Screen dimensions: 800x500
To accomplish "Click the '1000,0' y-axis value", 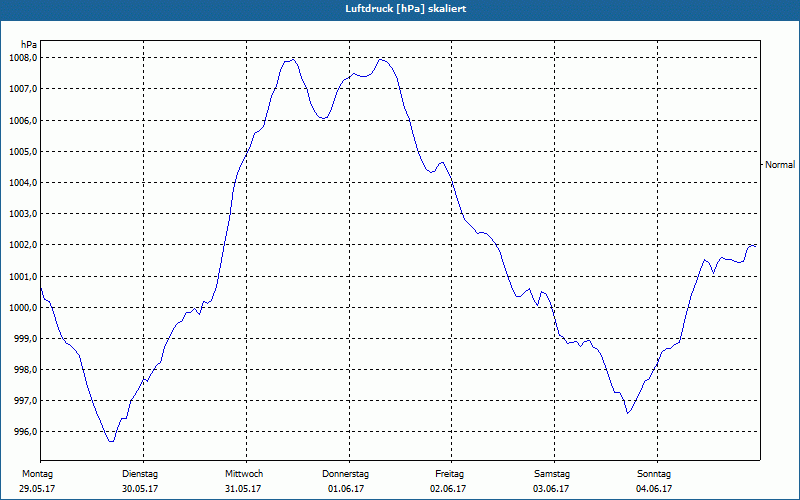I will click(23, 308).
